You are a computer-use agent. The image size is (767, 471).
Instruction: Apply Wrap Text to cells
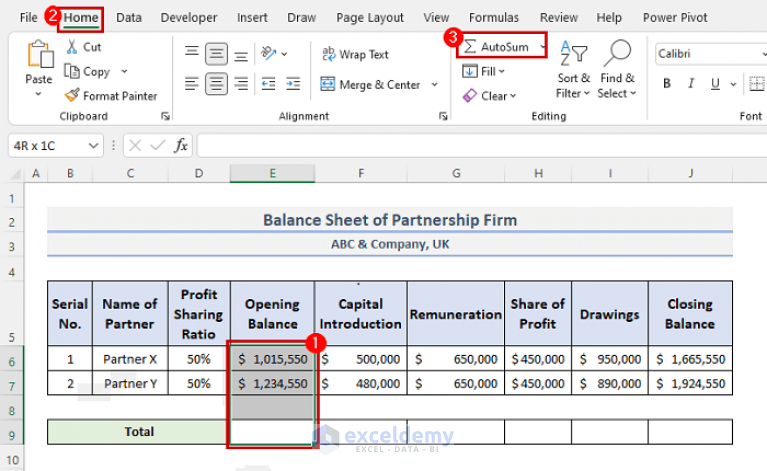pos(355,54)
